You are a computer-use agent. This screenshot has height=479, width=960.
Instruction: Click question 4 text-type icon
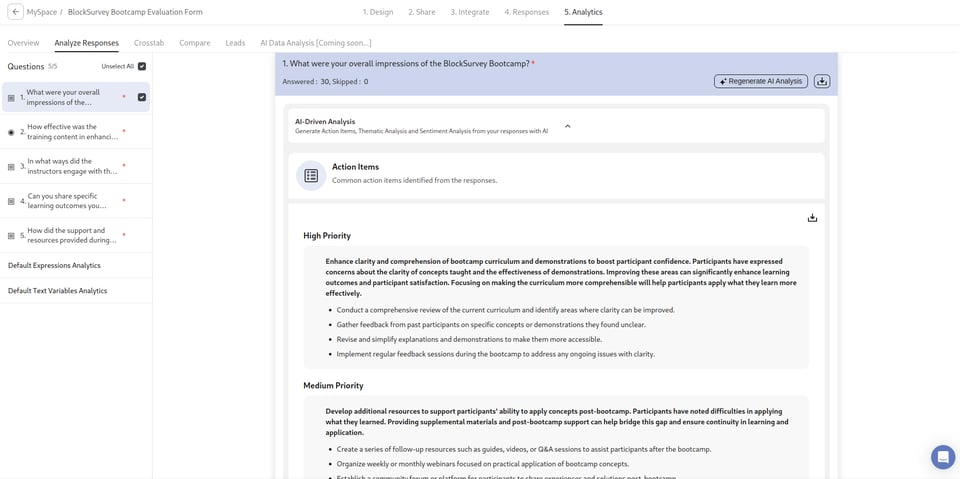(x=11, y=202)
